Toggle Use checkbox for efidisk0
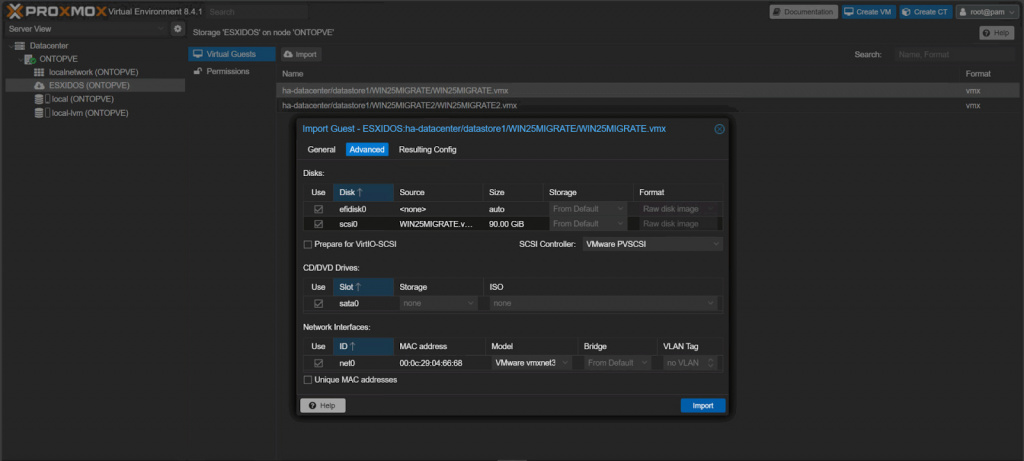 [319, 210]
